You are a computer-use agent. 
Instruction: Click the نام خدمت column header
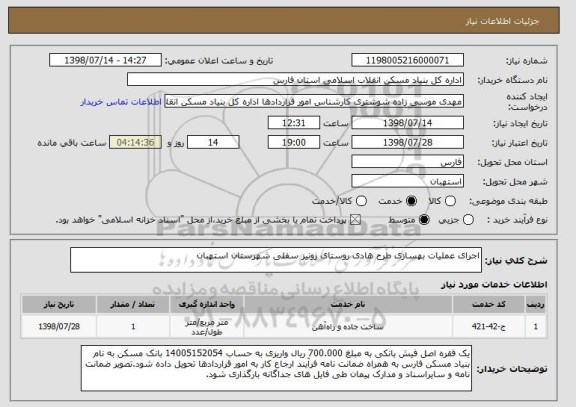coord(348,305)
